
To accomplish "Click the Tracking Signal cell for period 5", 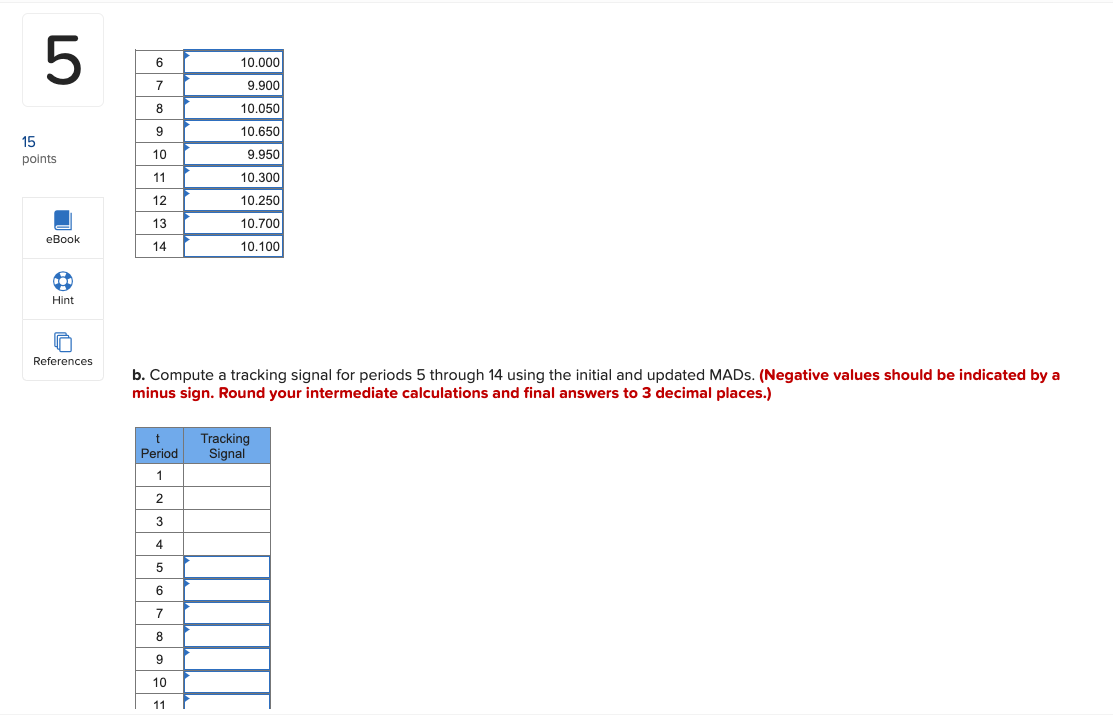I will point(226,566).
